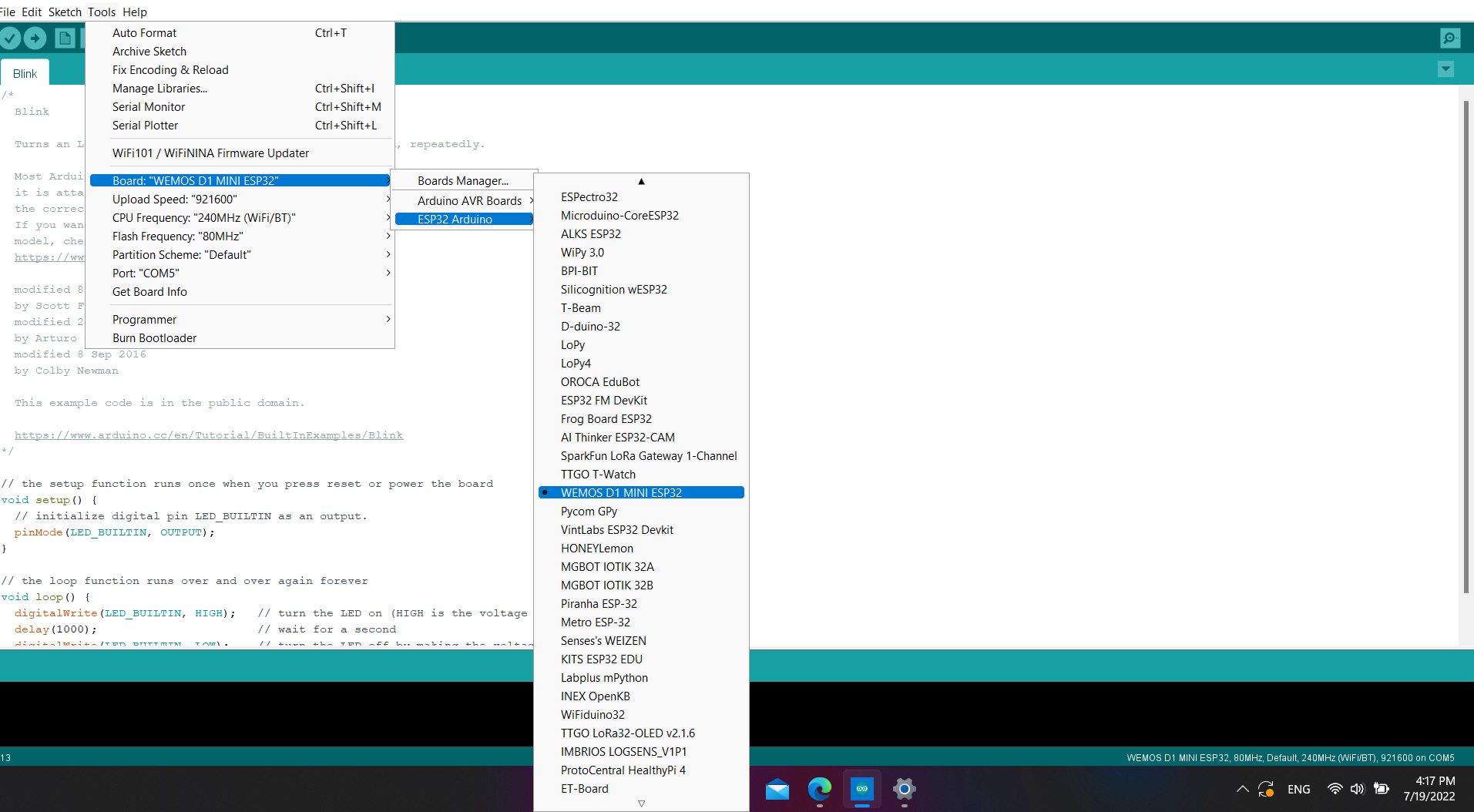The width and height of the screenshot is (1474, 812).
Task: Click the ENG language indicator
Action: click(x=1299, y=789)
